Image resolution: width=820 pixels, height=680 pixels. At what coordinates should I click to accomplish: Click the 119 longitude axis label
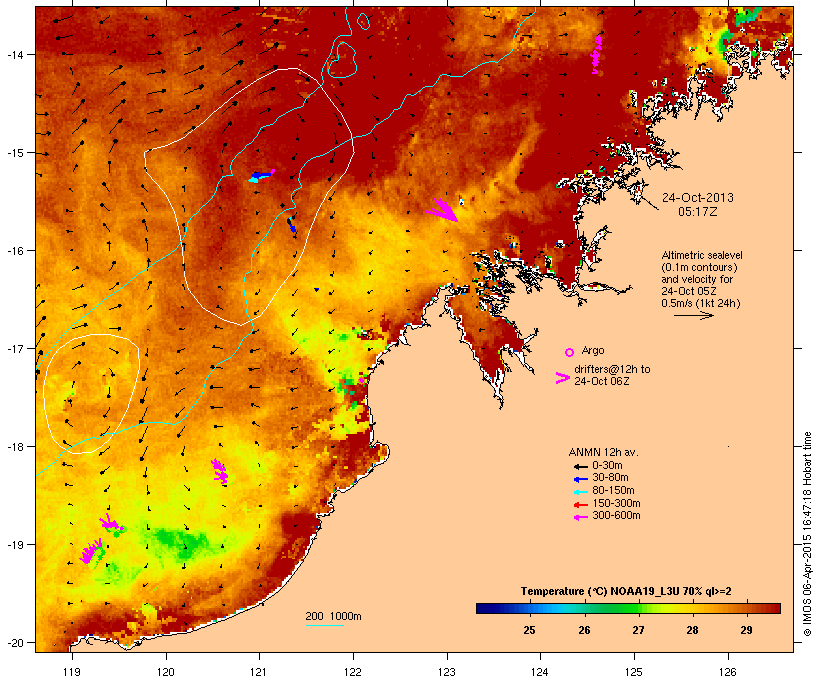pos(72,671)
